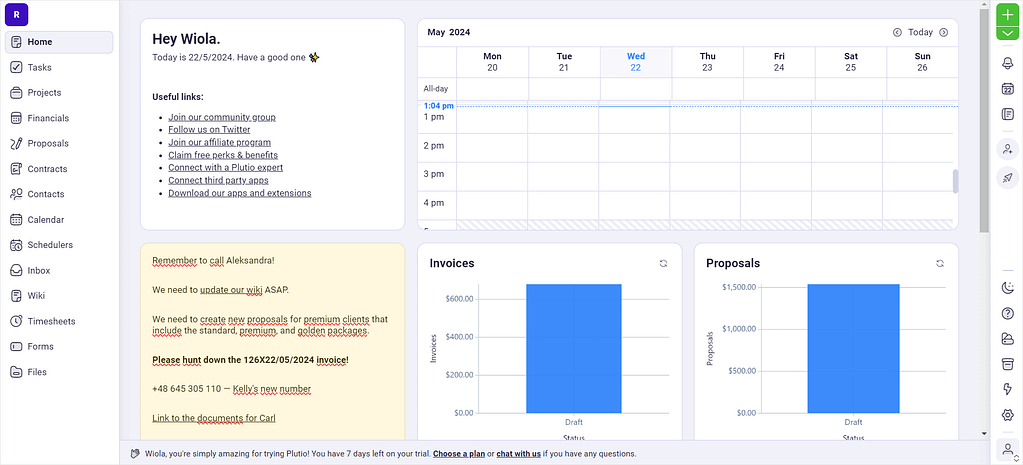Click the purple R workspace logo
The image size is (1023, 465).
pyautogui.click(x=16, y=14)
